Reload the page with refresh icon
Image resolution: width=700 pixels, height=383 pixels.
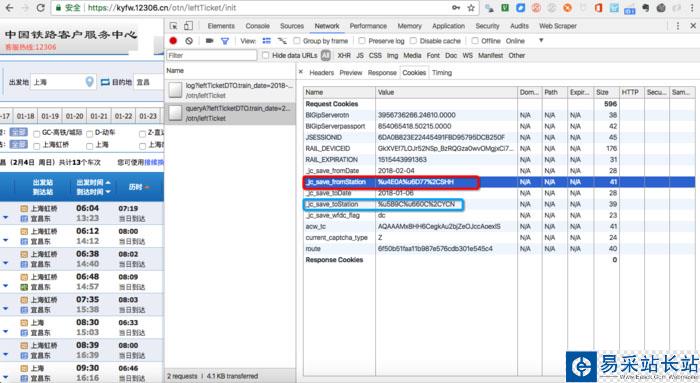click(x=40, y=8)
